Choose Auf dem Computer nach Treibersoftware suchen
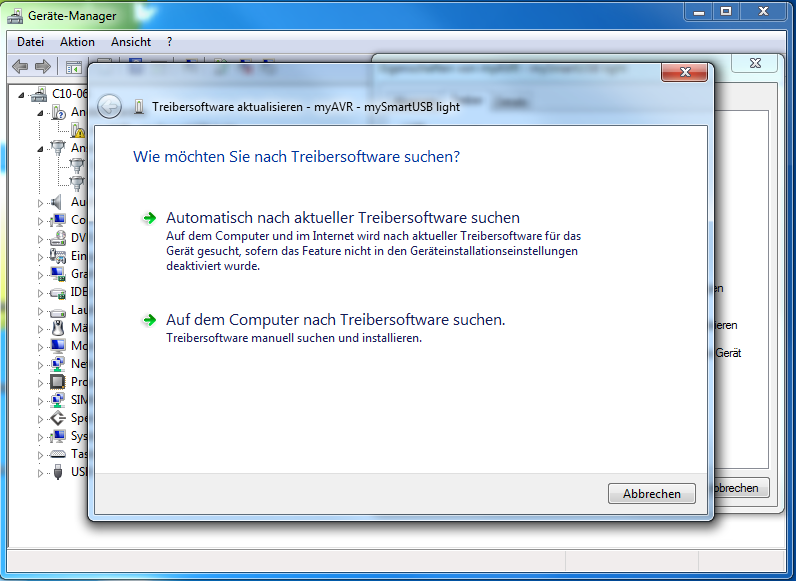The width and height of the screenshot is (796, 581). (335, 320)
